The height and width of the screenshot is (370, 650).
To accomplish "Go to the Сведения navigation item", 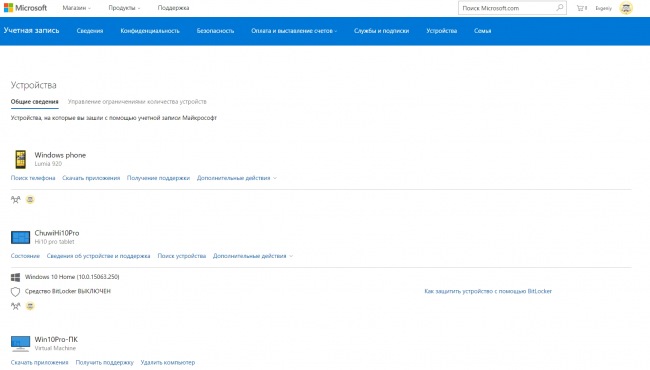I will [x=90, y=31].
